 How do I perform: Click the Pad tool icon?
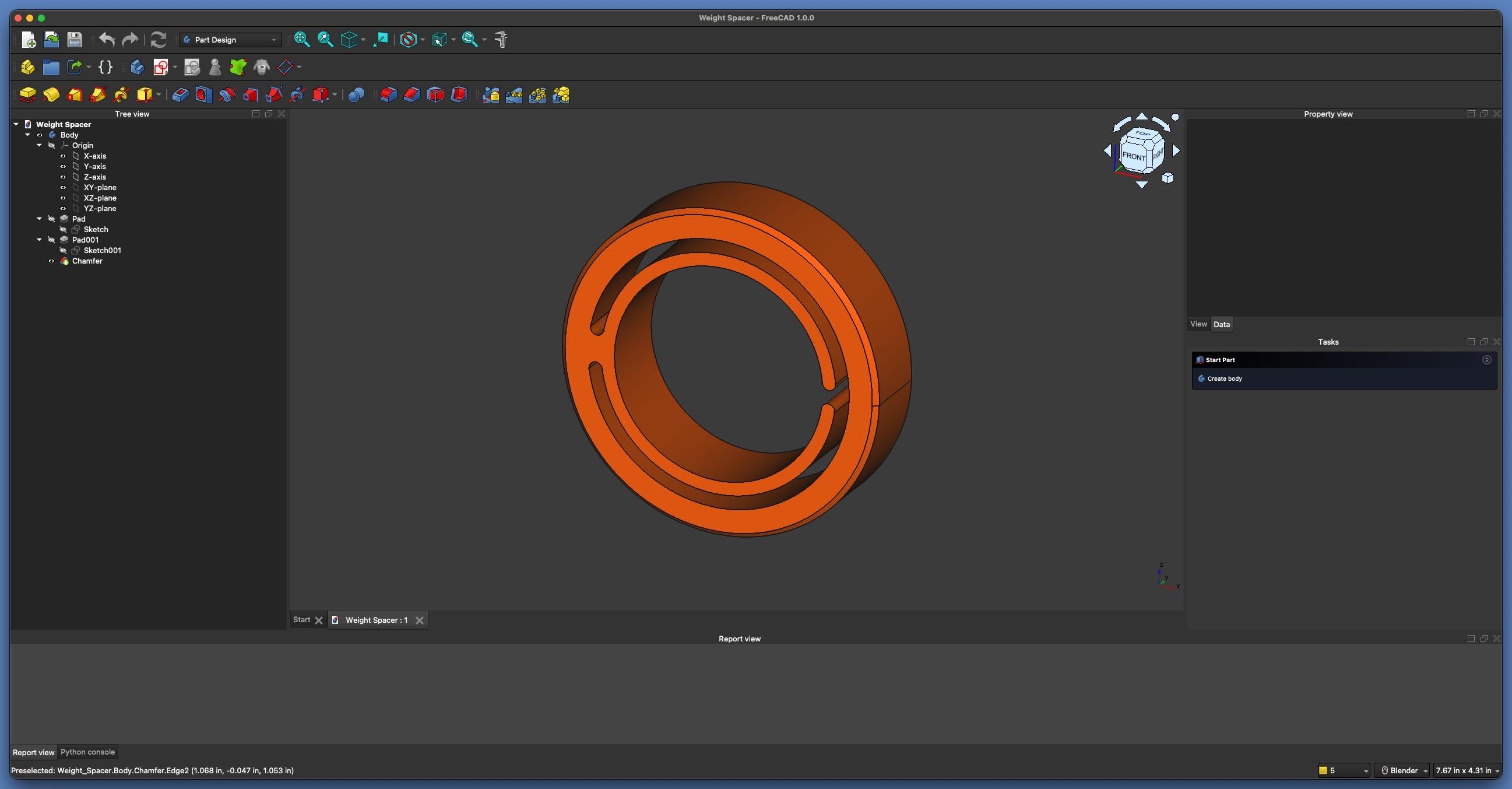27,94
